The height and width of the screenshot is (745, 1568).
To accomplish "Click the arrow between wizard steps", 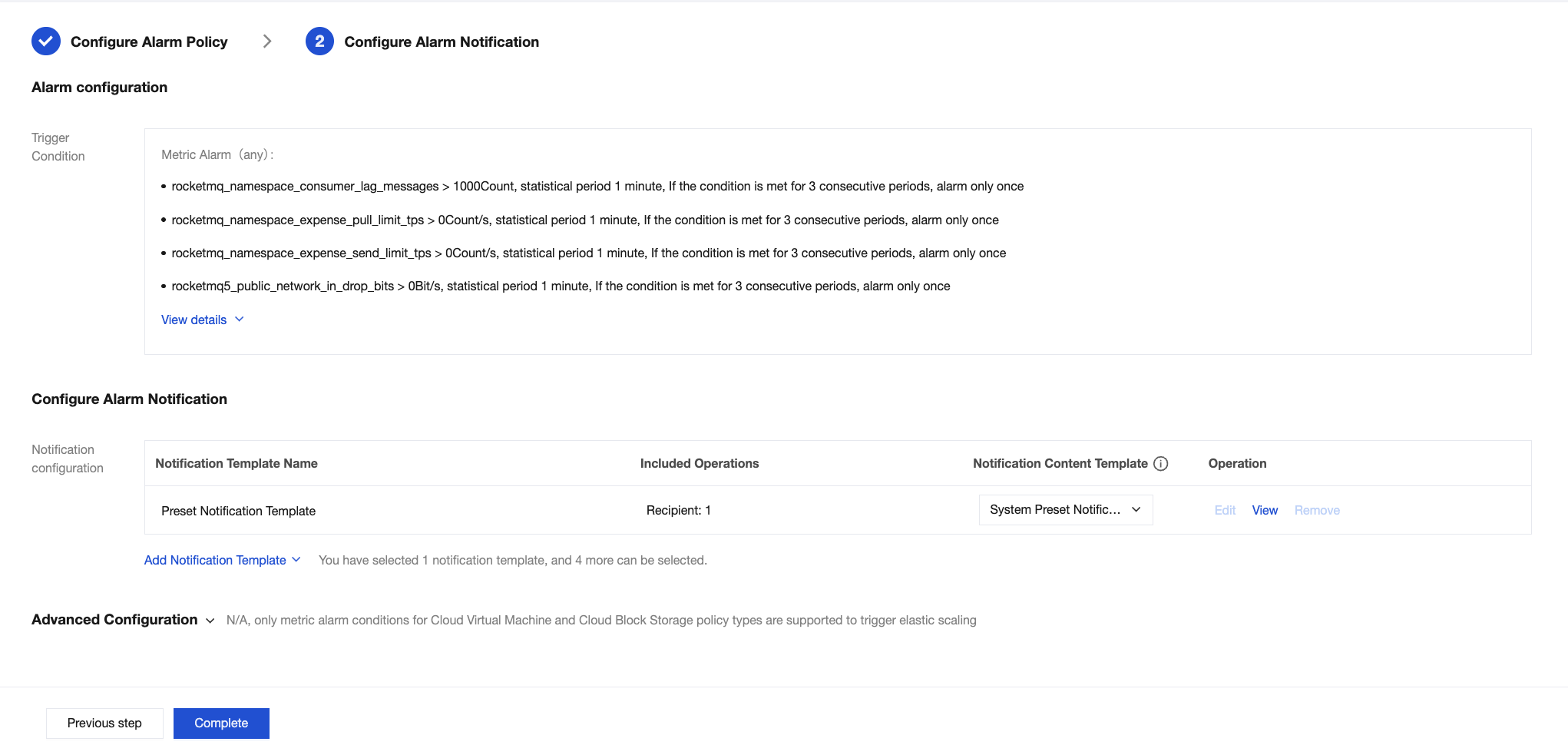I will coord(267,41).
